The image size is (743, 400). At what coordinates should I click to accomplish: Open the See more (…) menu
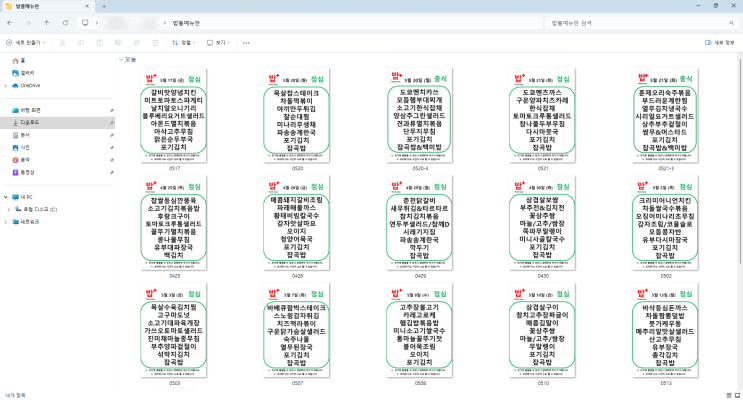pos(246,43)
